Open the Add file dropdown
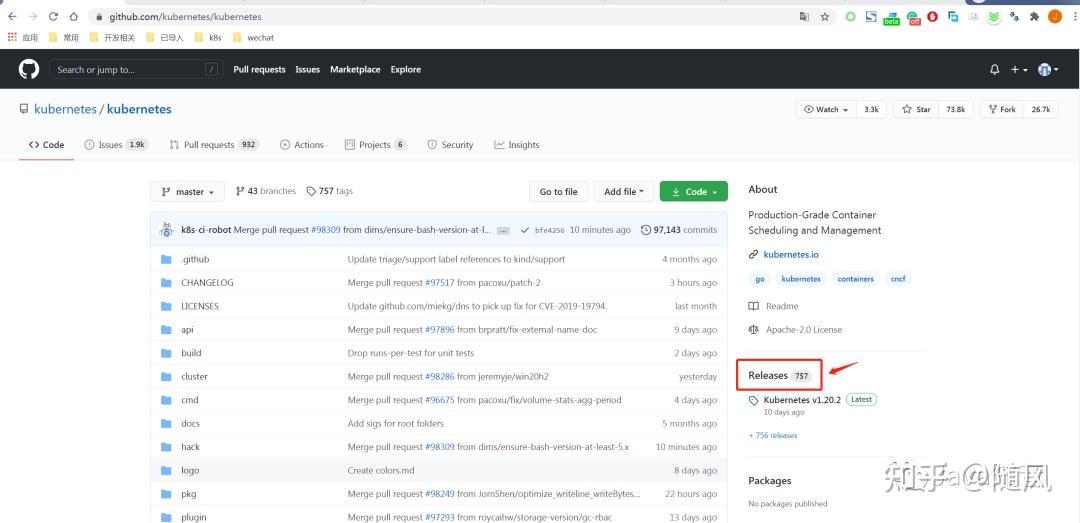The height and width of the screenshot is (523, 1080). click(x=623, y=192)
